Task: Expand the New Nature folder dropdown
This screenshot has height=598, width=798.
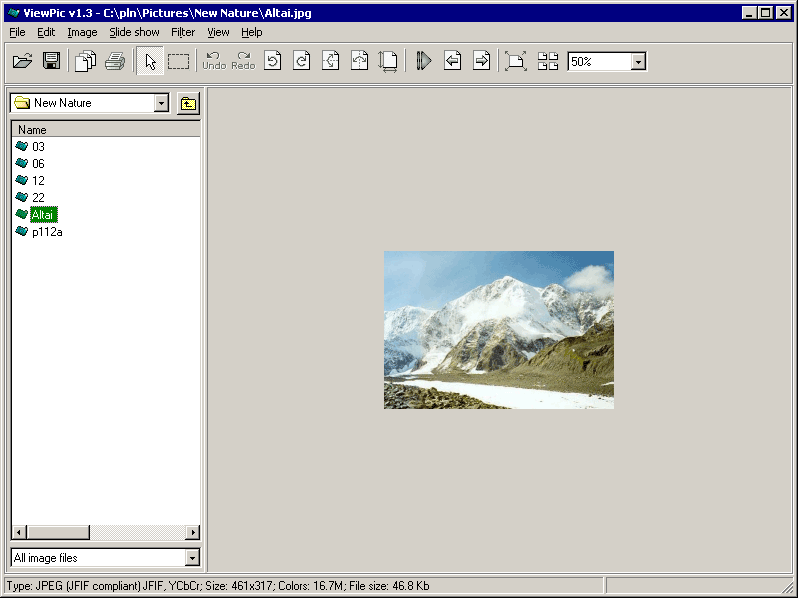Action: pos(161,103)
